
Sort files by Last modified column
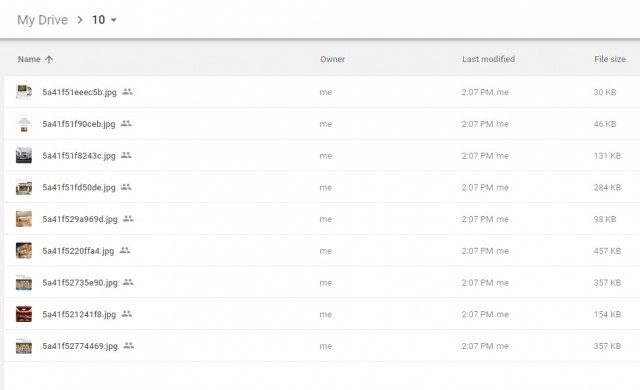488,59
